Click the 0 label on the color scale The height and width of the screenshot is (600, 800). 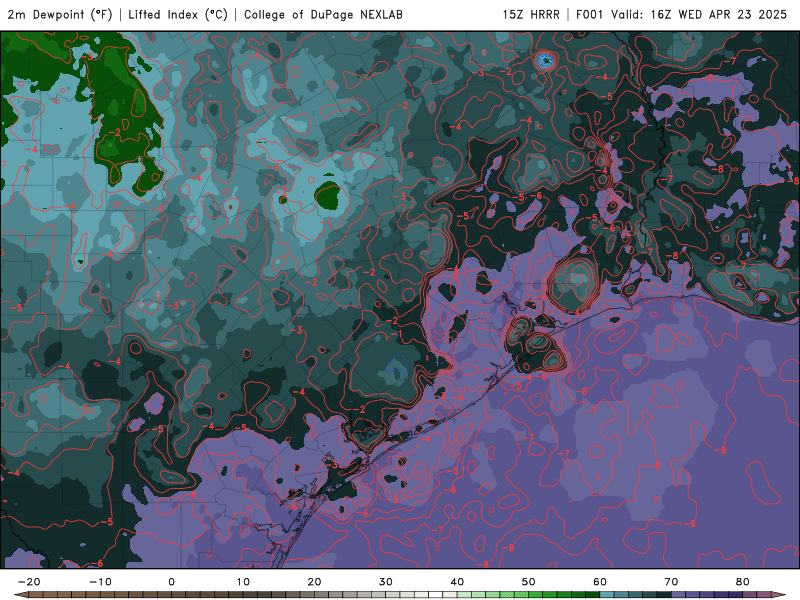[x=171, y=582]
